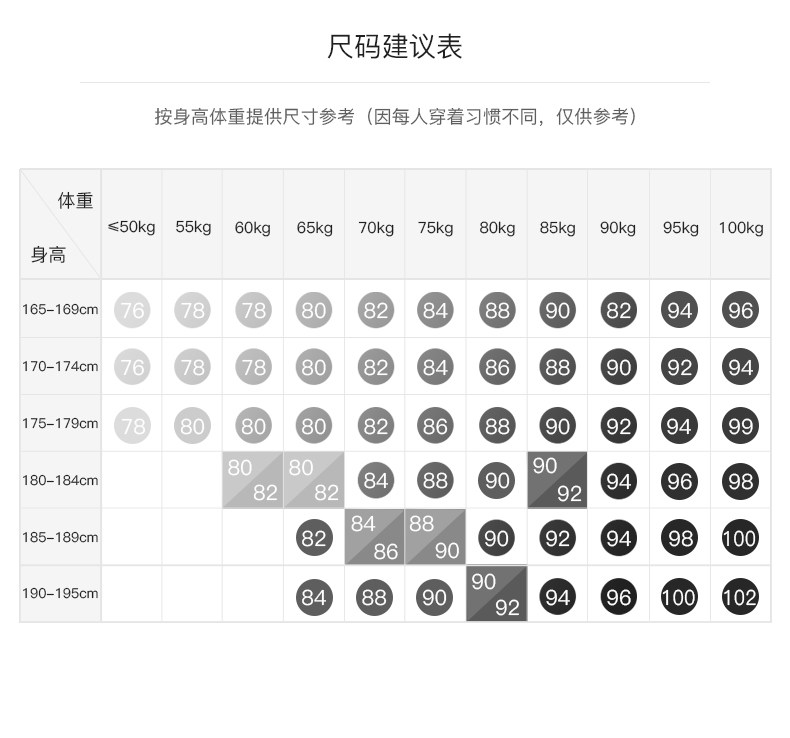Click size 80 under 60kg, 175-179cm row
790x738 pixels.
[253, 426]
